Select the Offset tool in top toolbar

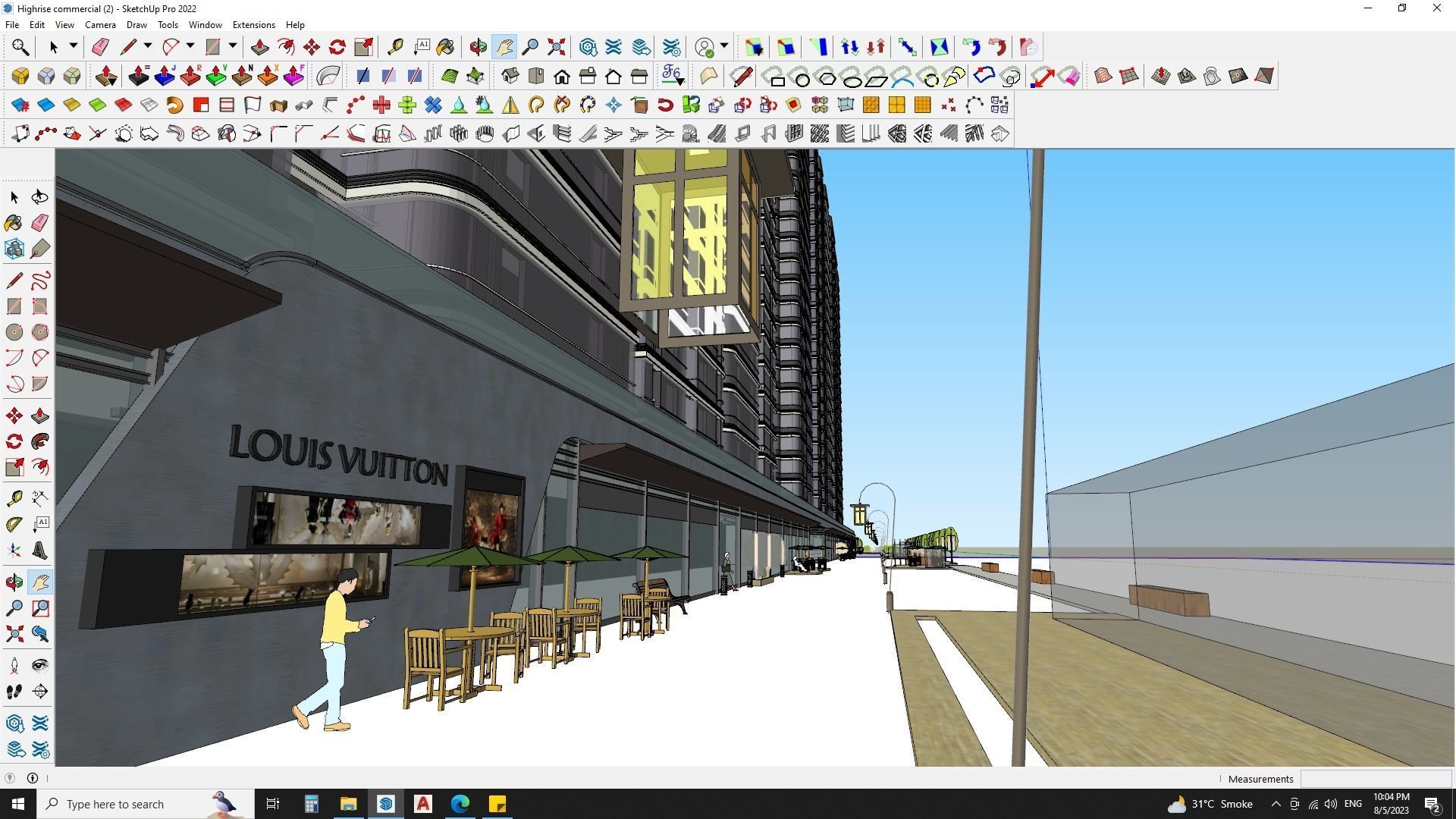[x=286, y=47]
